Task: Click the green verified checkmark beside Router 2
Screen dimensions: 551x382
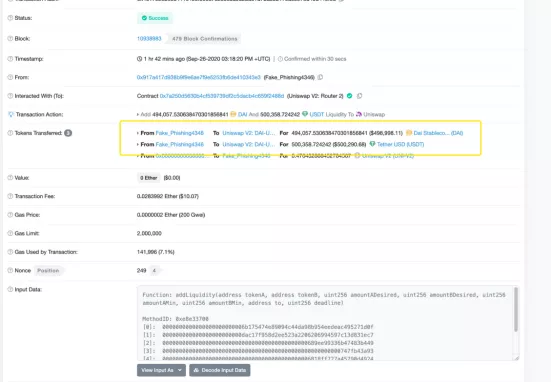Action: [350, 96]
